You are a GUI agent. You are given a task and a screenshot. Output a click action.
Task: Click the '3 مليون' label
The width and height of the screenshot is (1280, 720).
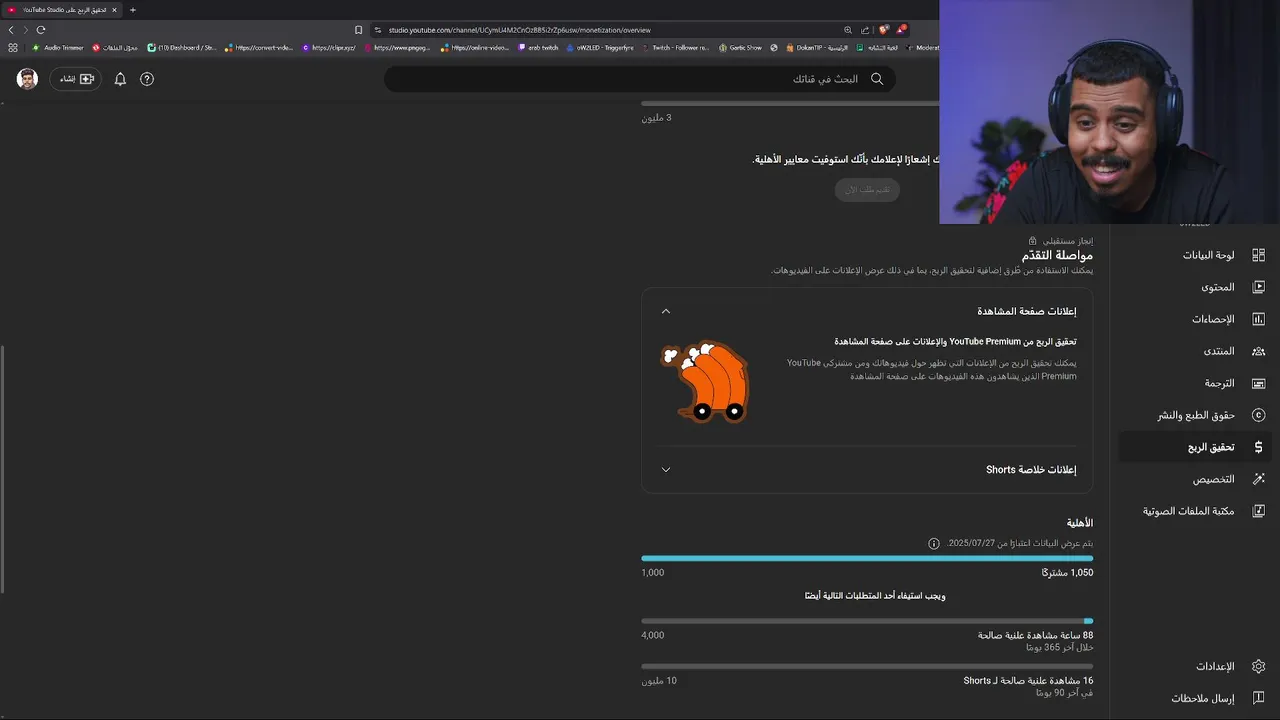point(656,118)
